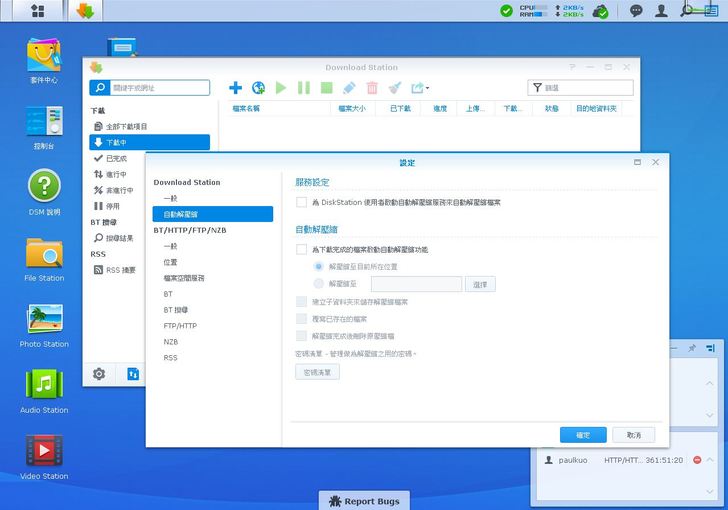This screenshot has height=510, width=728.
Task: Click the 密碼清單 password list button
Action: [x=317, y=372]
